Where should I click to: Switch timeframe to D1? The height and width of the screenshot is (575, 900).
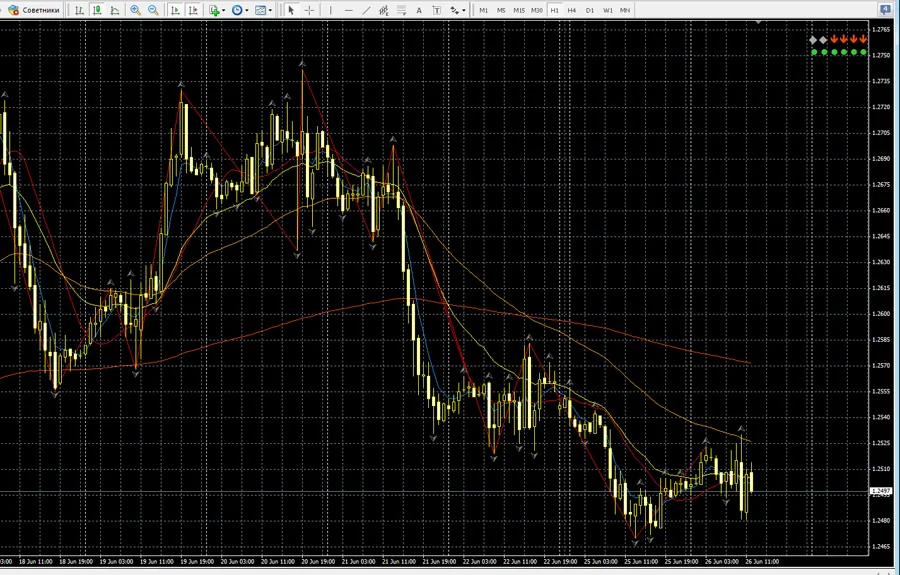point(590,10)
